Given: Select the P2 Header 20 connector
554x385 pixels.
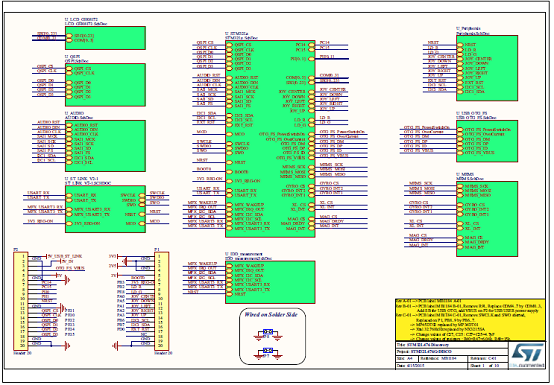Looking at the screenshot, I should tap(20, 301).
